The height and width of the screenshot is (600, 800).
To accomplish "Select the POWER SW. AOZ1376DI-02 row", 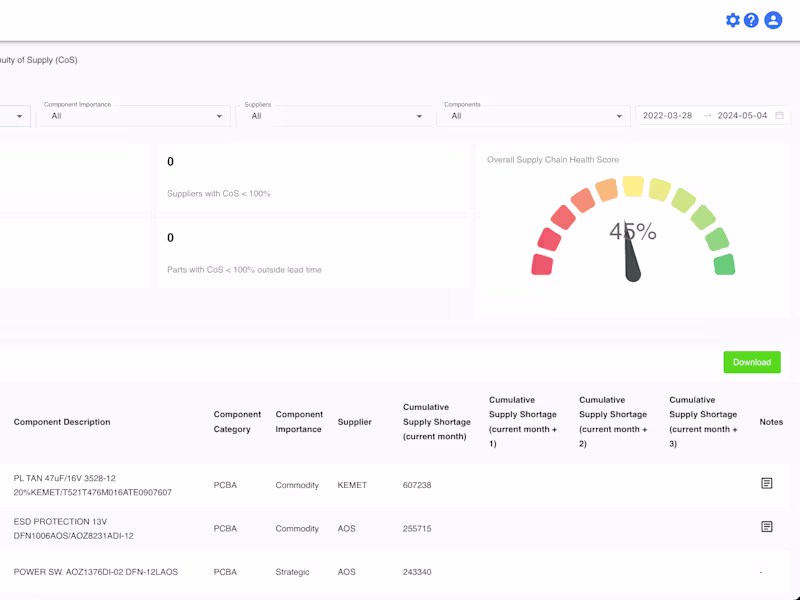I will coord(96,572).
